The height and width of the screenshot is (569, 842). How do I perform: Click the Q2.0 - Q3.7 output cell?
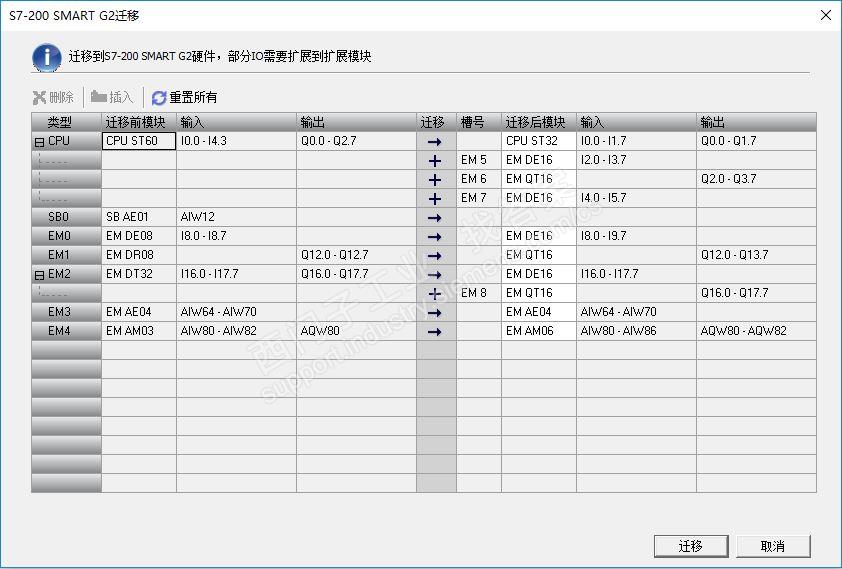pyautogui.click(x=756, y=179)
